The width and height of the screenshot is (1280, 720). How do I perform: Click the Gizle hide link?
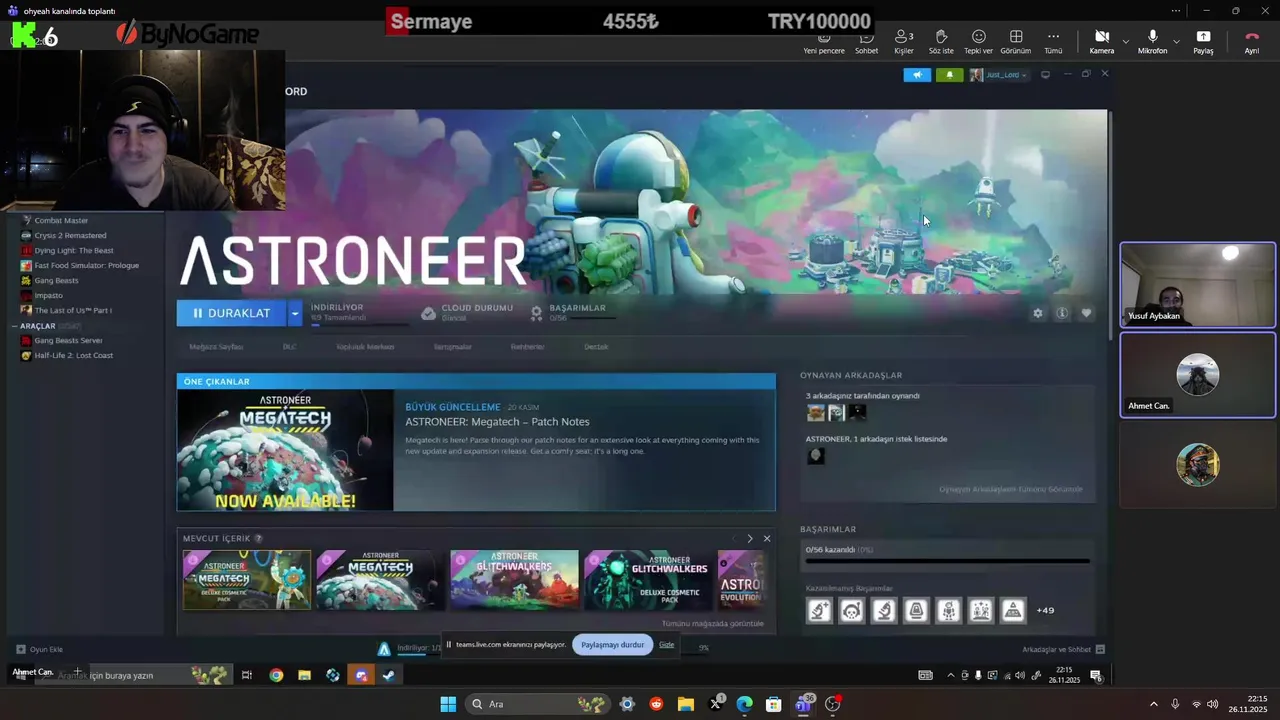point(666,645)
